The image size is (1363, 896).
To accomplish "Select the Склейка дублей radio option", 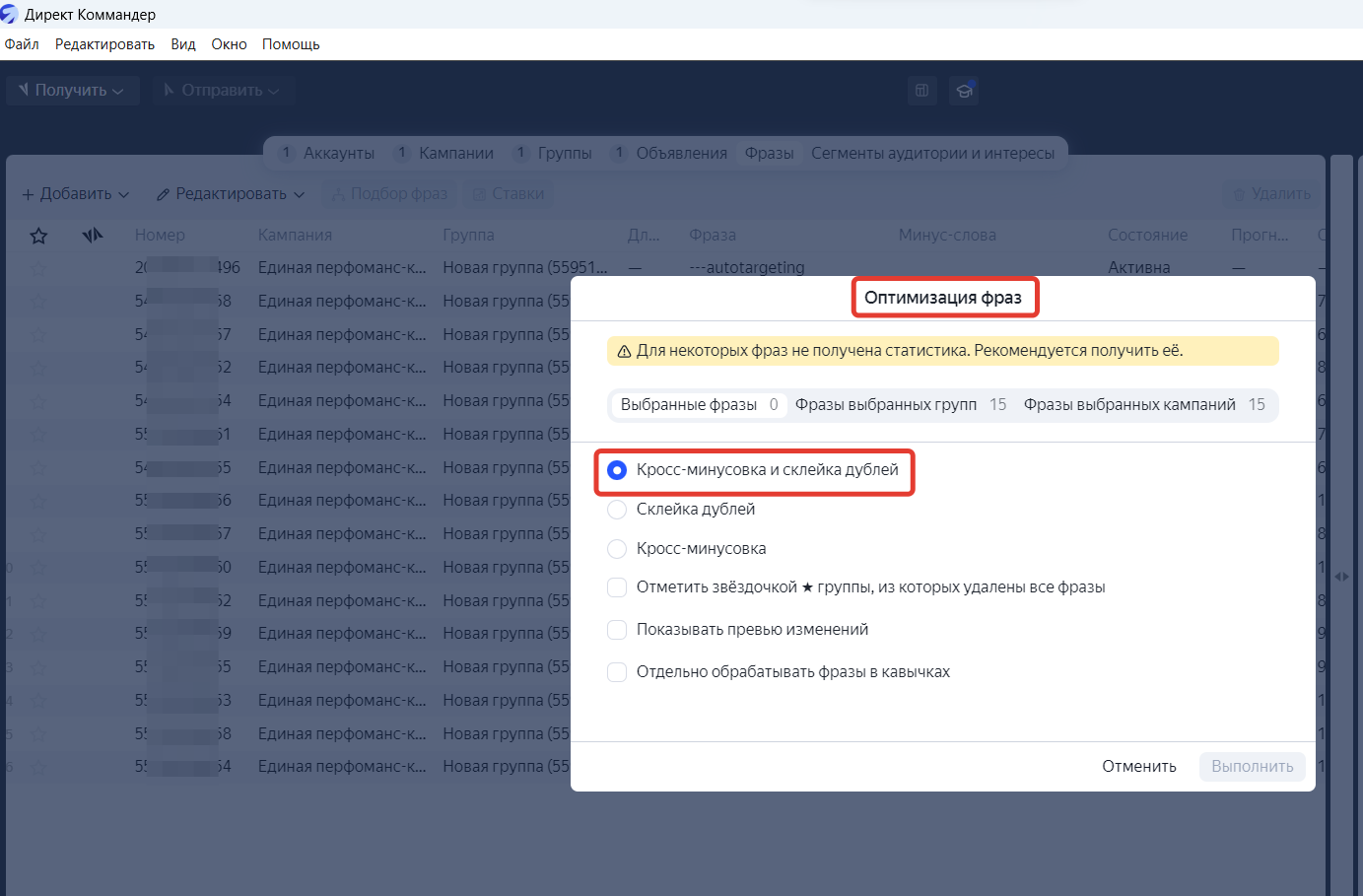I will (x=617, y=510).
